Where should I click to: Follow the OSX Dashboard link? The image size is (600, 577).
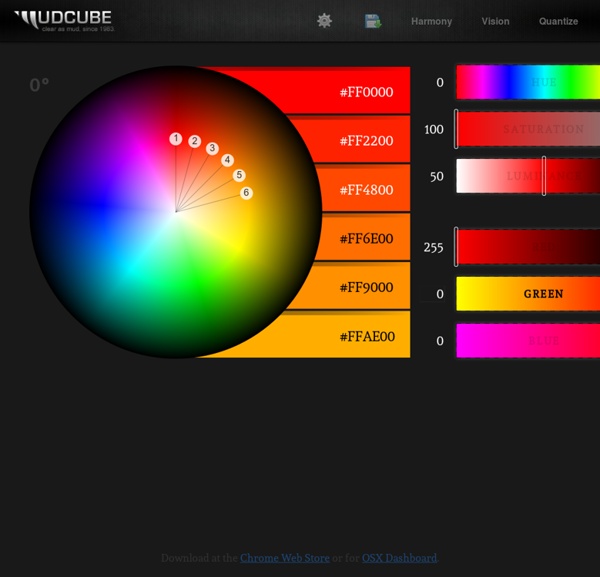click(399, 558)
